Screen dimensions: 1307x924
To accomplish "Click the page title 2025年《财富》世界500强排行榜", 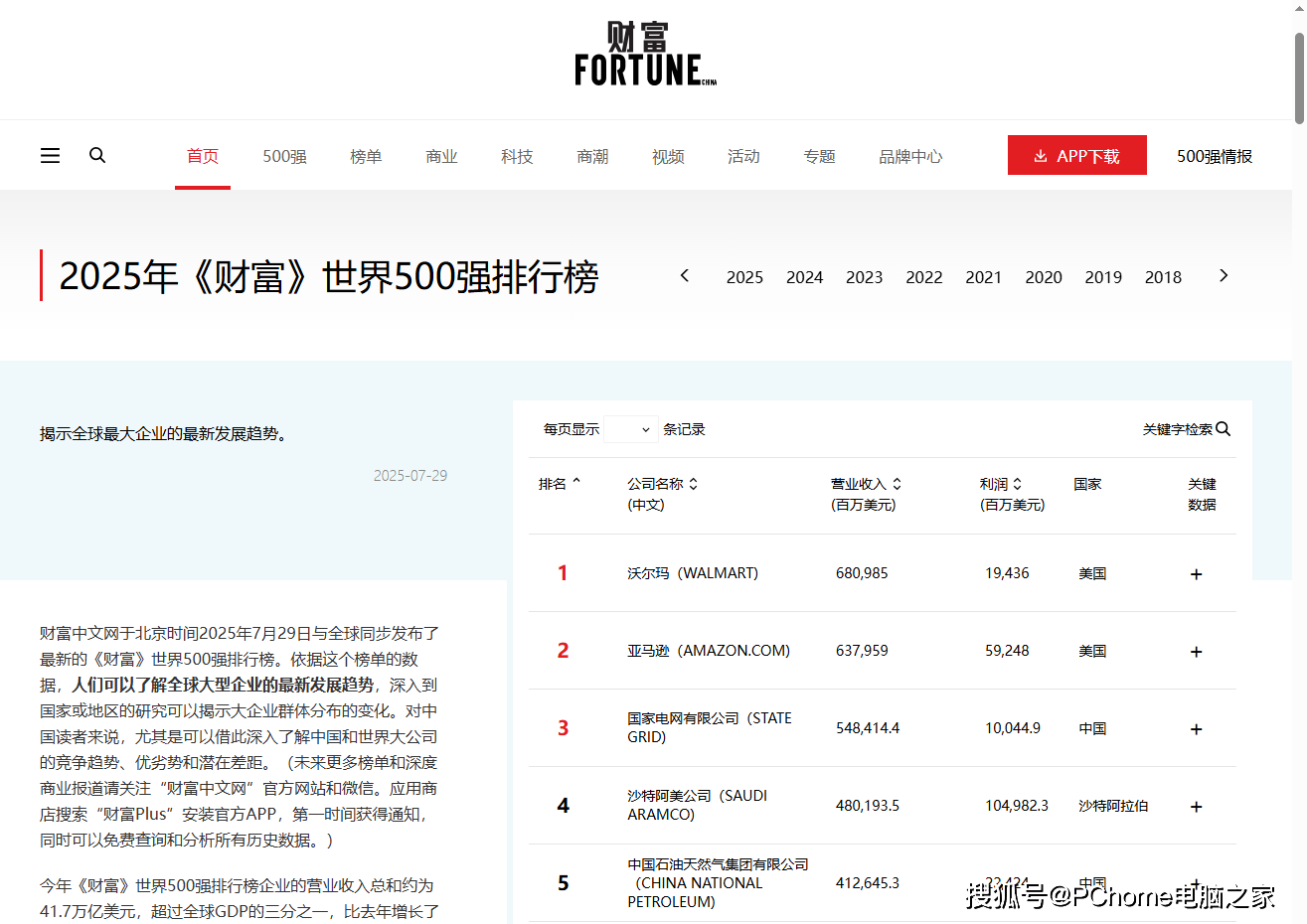I will pyautogui.click(x=329, y=276).
